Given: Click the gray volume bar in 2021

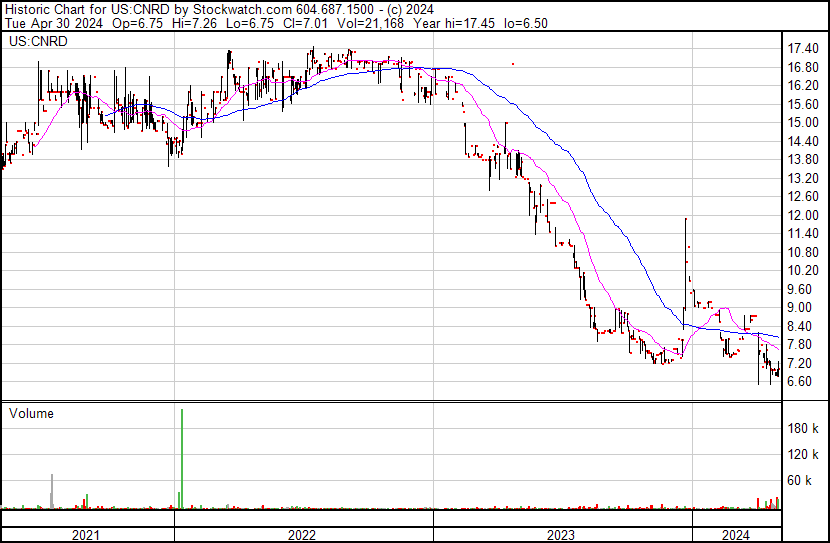Looking at the screenshot, I should (x=51, y=491).
